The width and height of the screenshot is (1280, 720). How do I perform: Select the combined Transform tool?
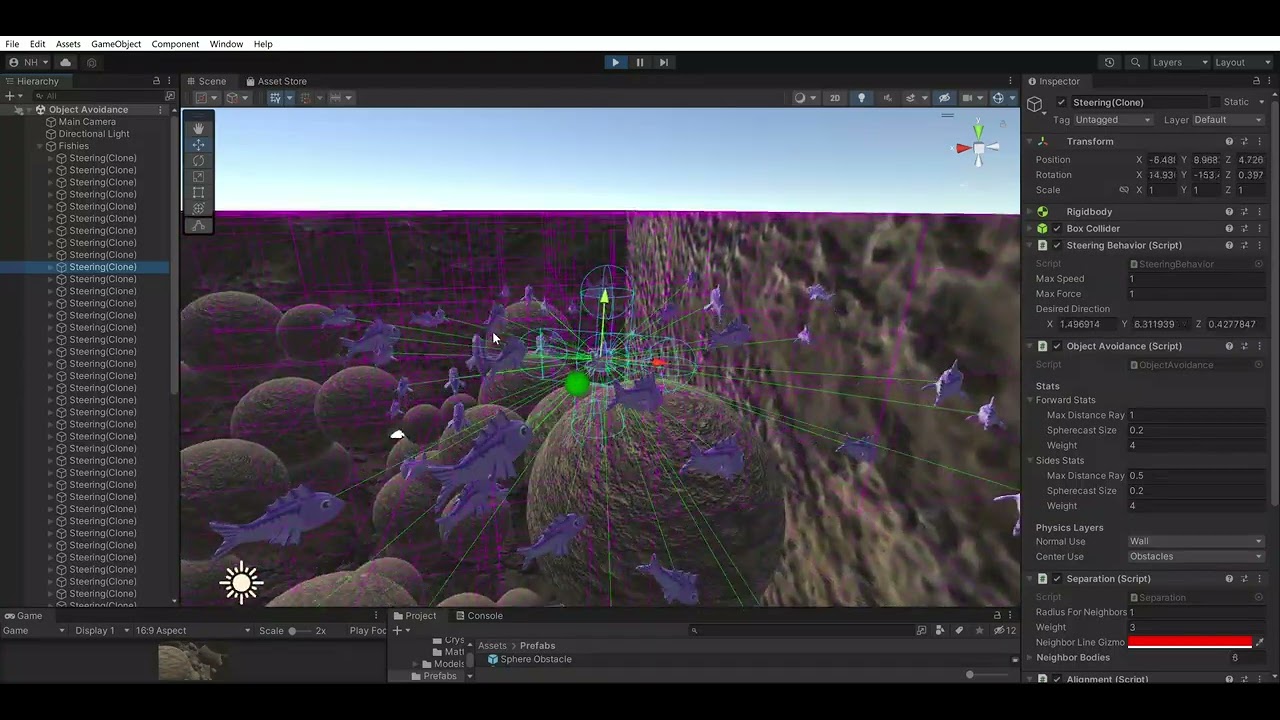click(x=198, y=208)
